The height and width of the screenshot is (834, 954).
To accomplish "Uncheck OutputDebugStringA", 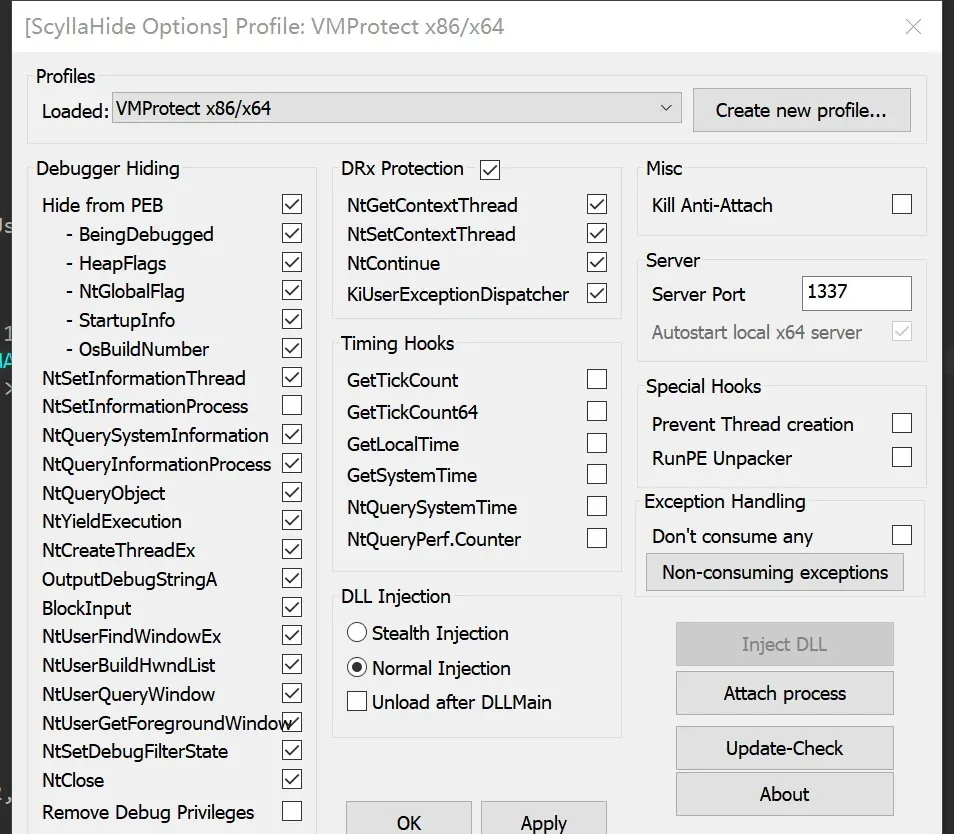I will click(292, 579).
